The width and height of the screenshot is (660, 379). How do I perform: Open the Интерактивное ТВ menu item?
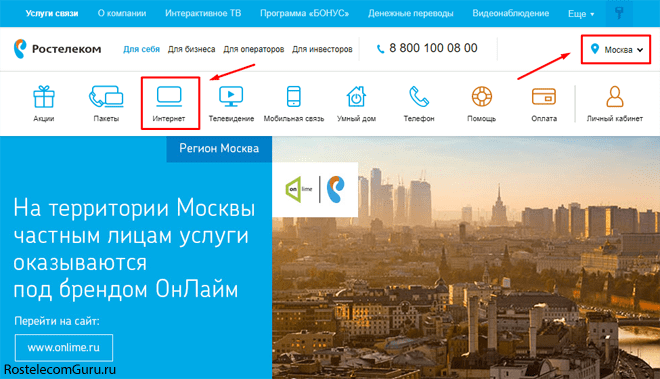[x=203, y=13]
